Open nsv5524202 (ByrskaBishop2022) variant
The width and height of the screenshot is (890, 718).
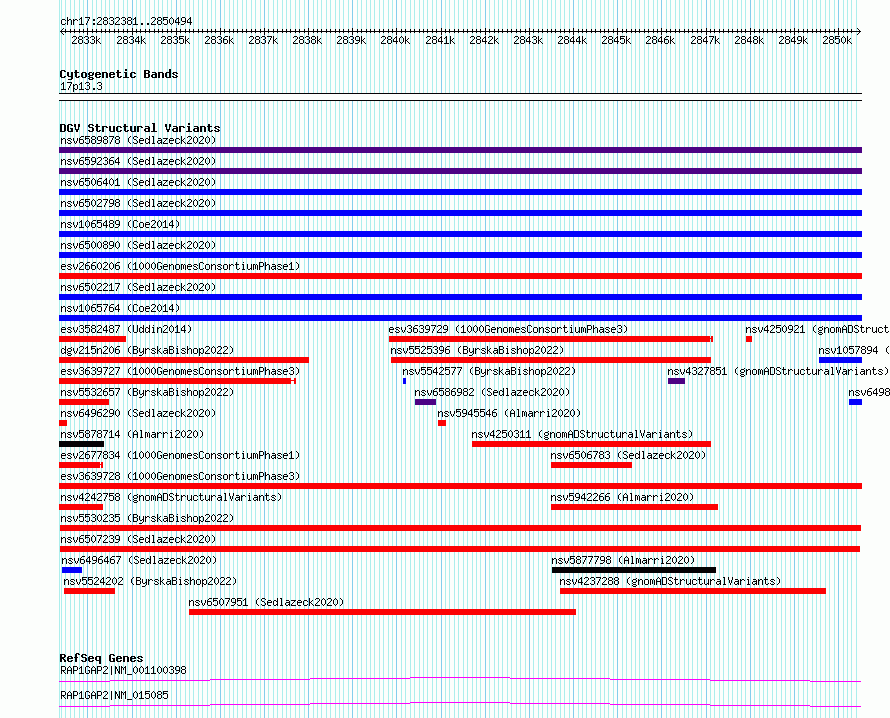pyautogui.click(x=150, y=581)
